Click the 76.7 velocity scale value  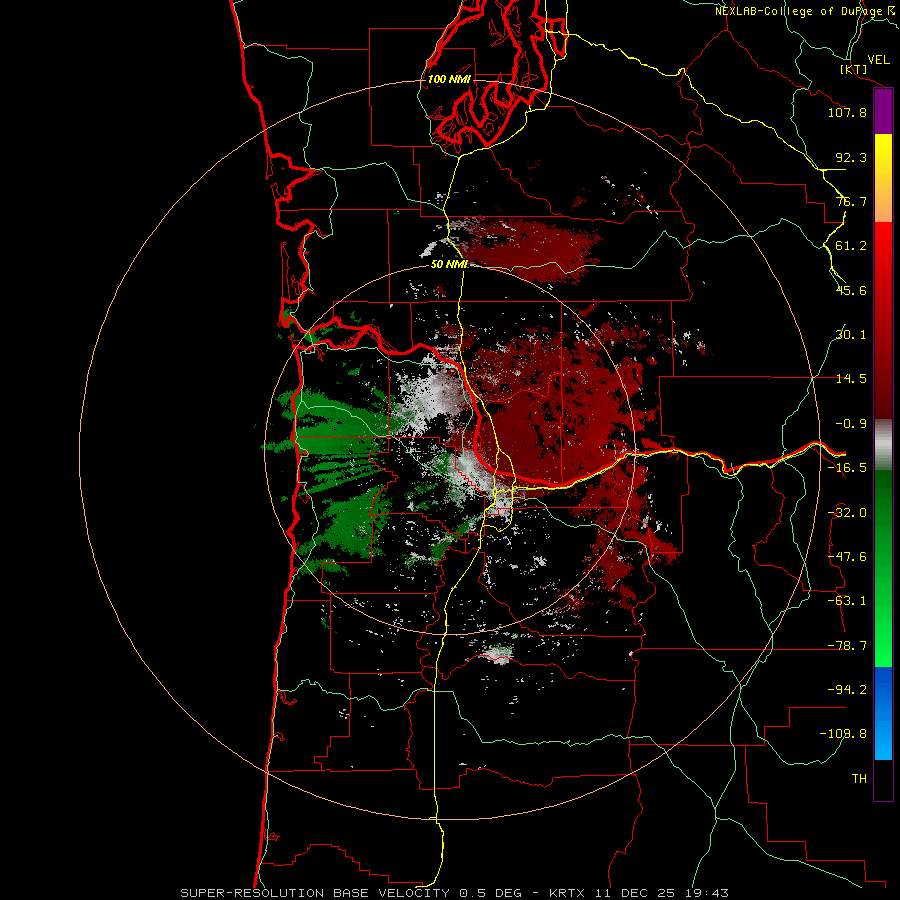tap(851, 201)
